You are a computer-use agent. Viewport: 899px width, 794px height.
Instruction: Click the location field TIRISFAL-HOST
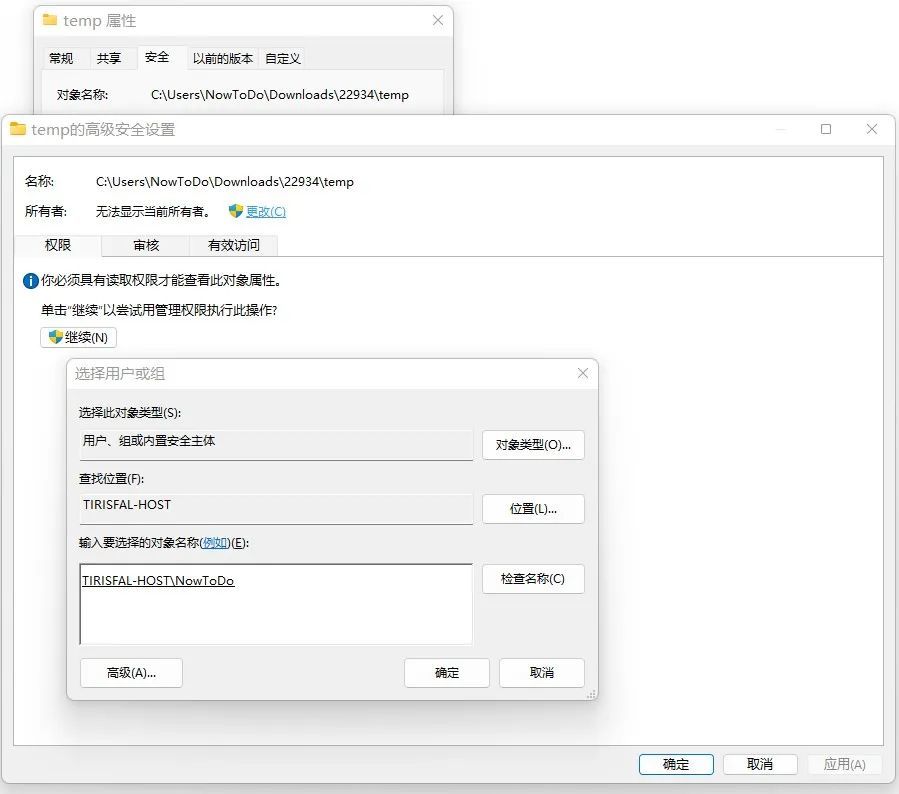point(276,509)
